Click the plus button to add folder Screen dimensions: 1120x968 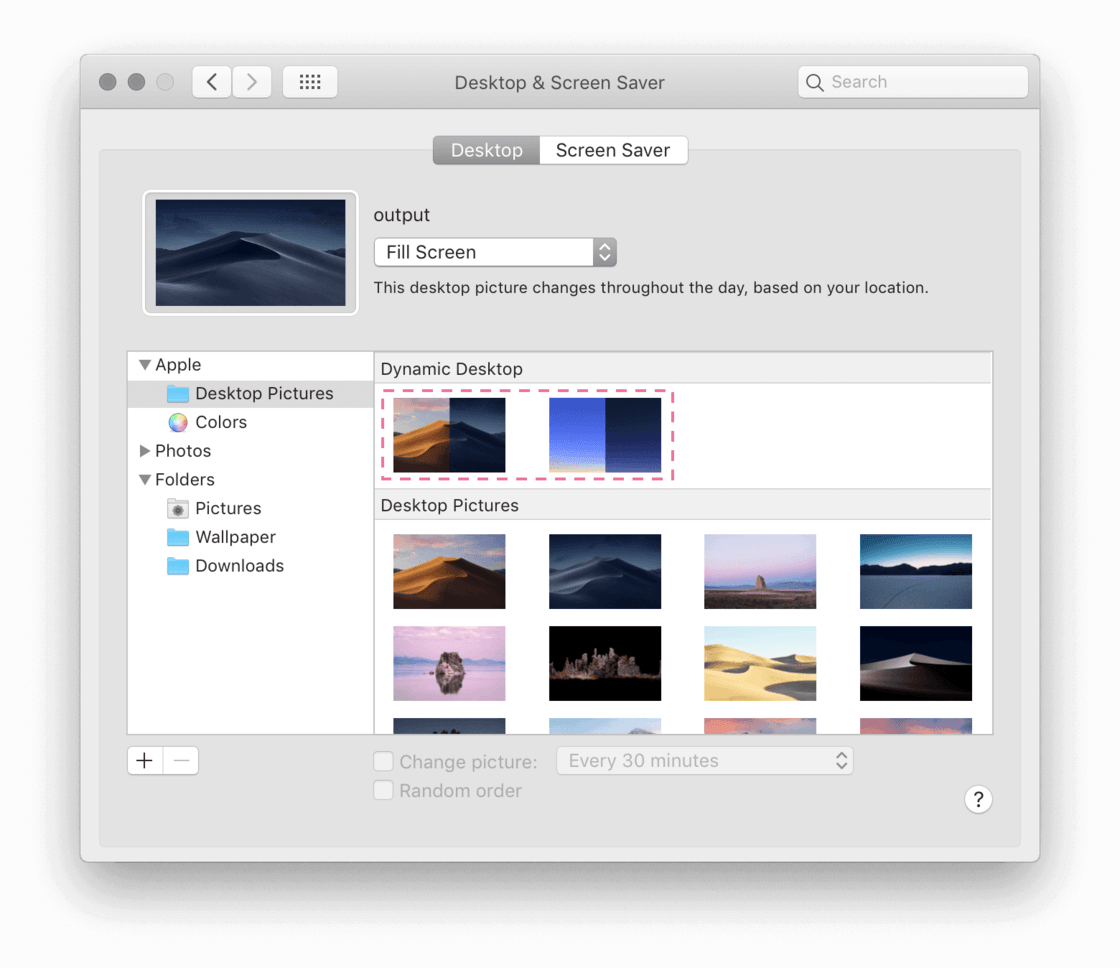[x=145, y=761]
